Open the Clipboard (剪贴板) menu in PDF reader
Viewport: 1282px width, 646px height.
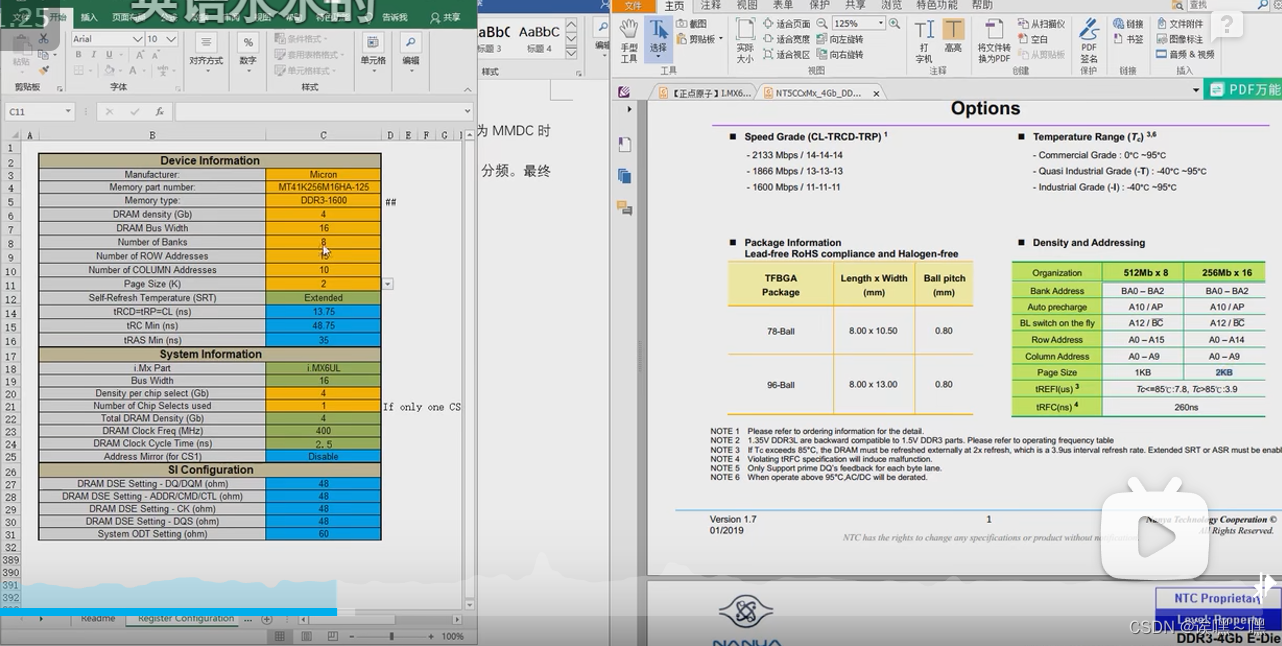pos(699,39)
